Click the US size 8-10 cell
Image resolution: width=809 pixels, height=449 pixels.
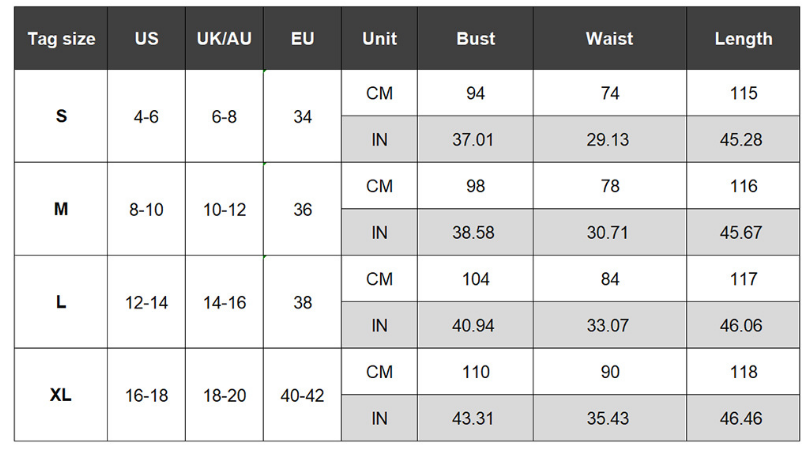146,210
